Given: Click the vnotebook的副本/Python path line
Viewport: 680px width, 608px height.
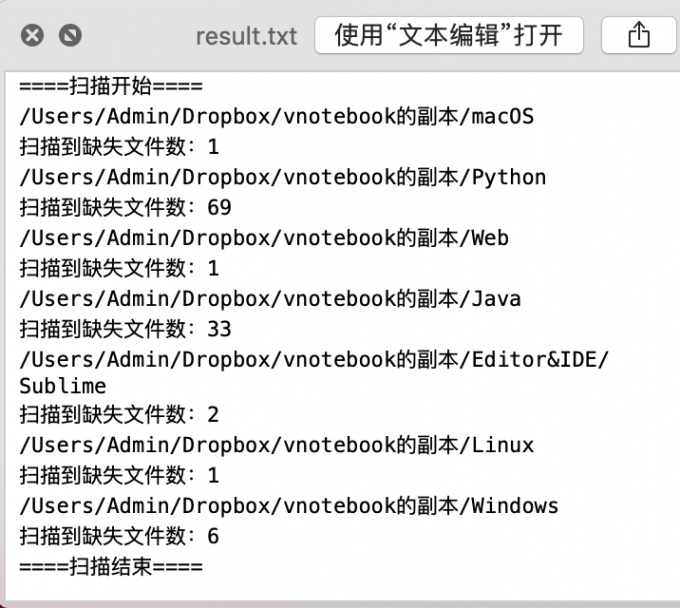Looking at the screenshot, I should [283, 177].
